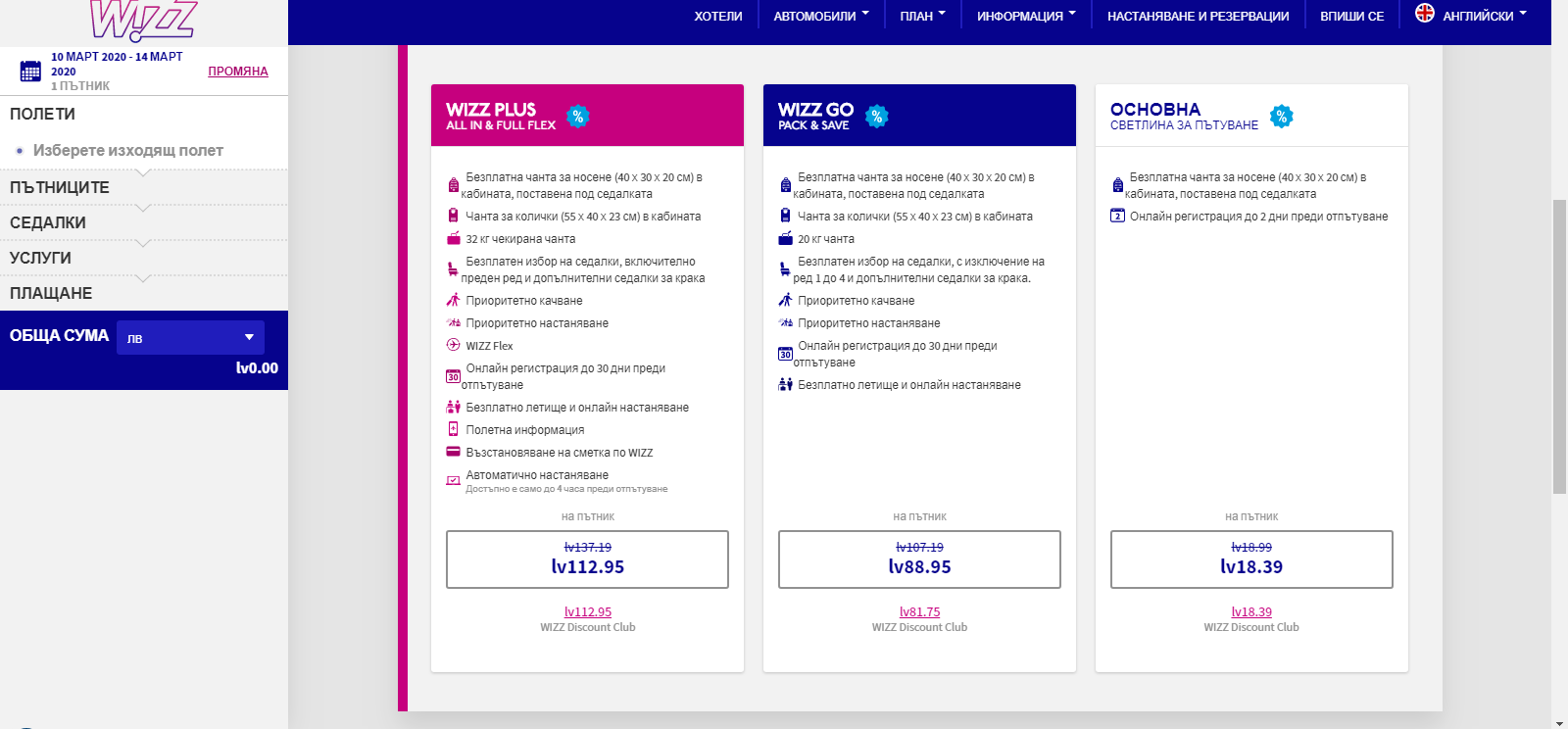
Task: Click the discount percent badge on WIZZ PLUS
Action: pyautogui.click(x=578, y=117)
